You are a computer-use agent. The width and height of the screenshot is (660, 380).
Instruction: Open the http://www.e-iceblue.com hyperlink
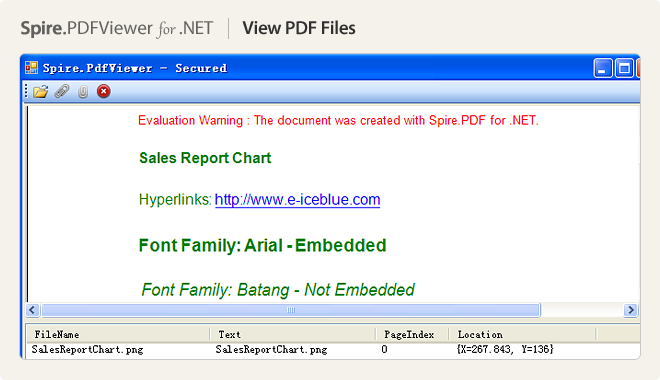(x=298, y=199)
